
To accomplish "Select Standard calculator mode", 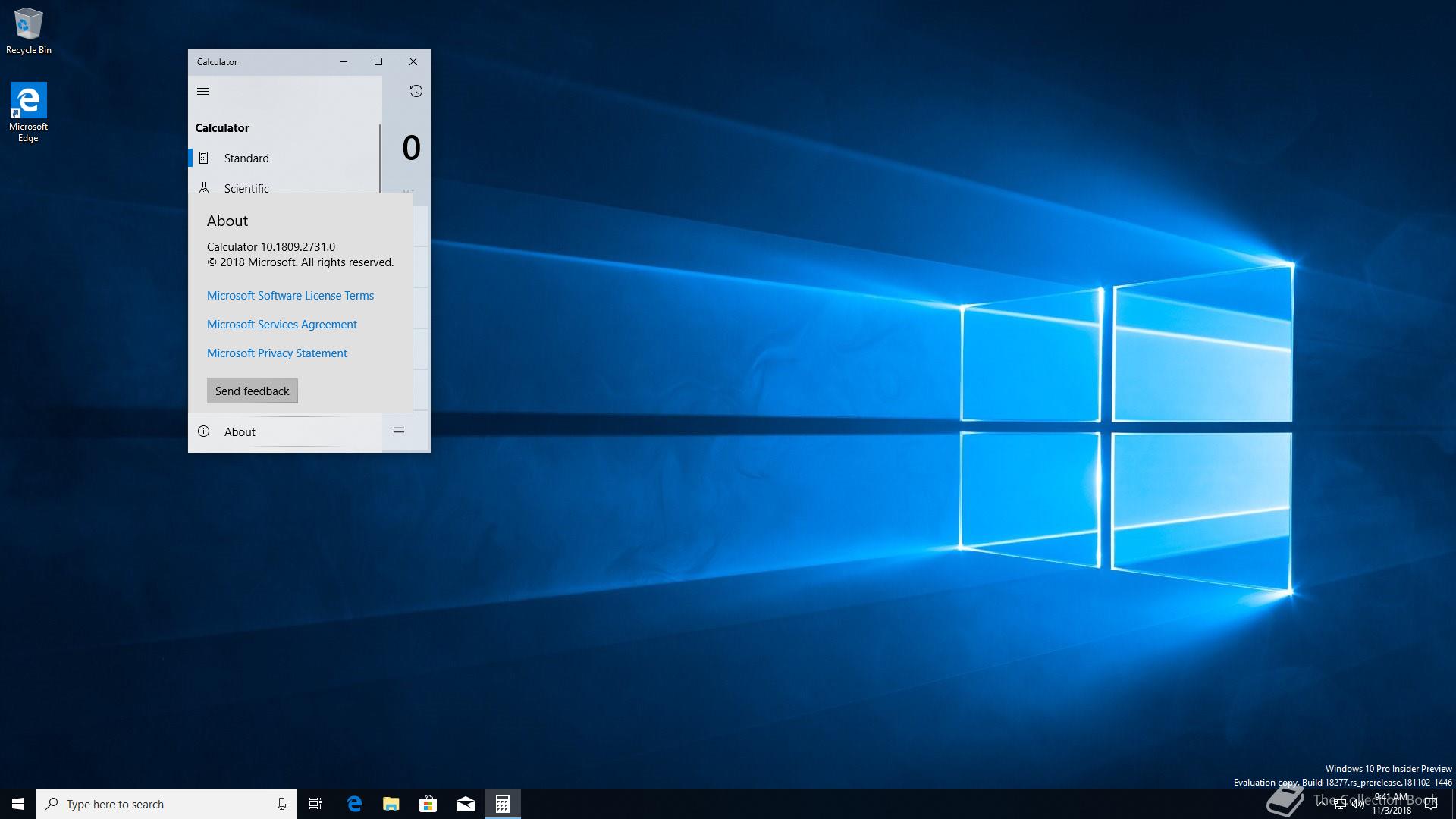I will click(284, 158).
